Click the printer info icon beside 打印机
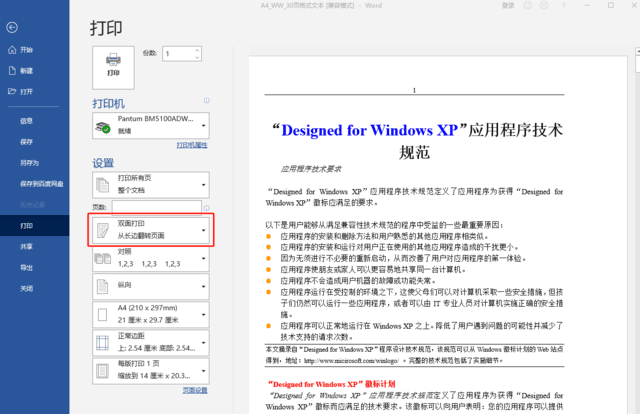The width and height of the screenshot is (640, 414). pyautogui.click(x=207, y=100)
